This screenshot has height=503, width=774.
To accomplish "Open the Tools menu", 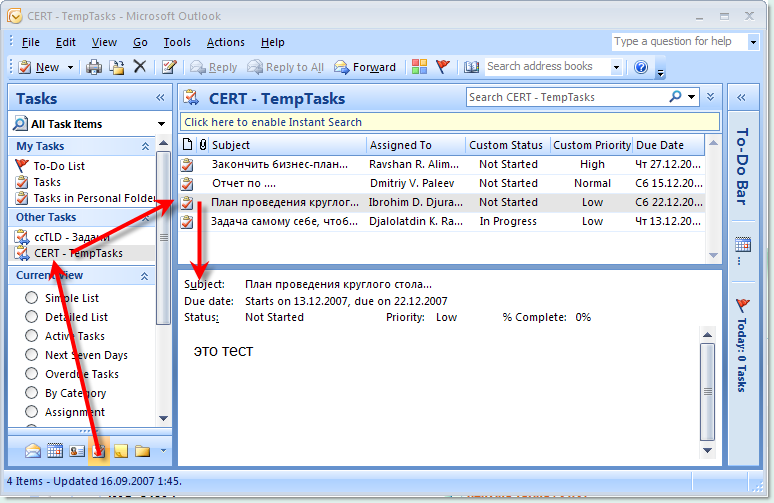I will [177, 42].
